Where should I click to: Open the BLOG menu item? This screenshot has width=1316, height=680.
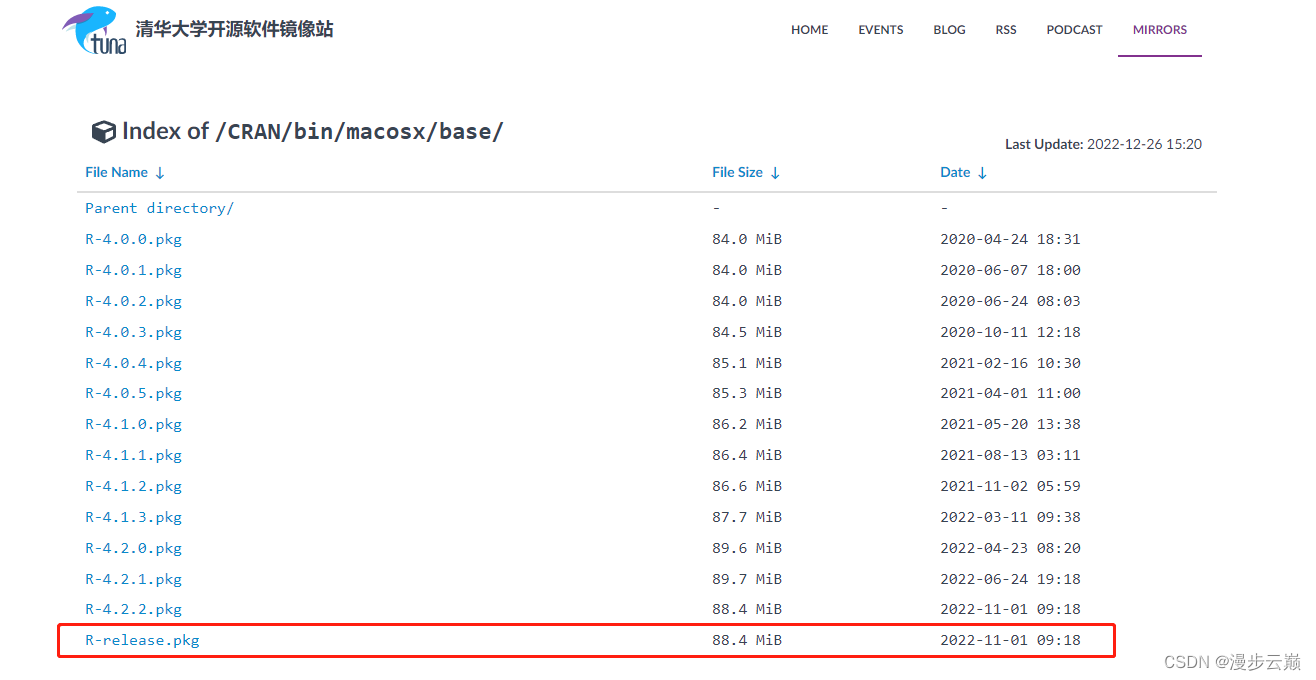click(949, 30)
